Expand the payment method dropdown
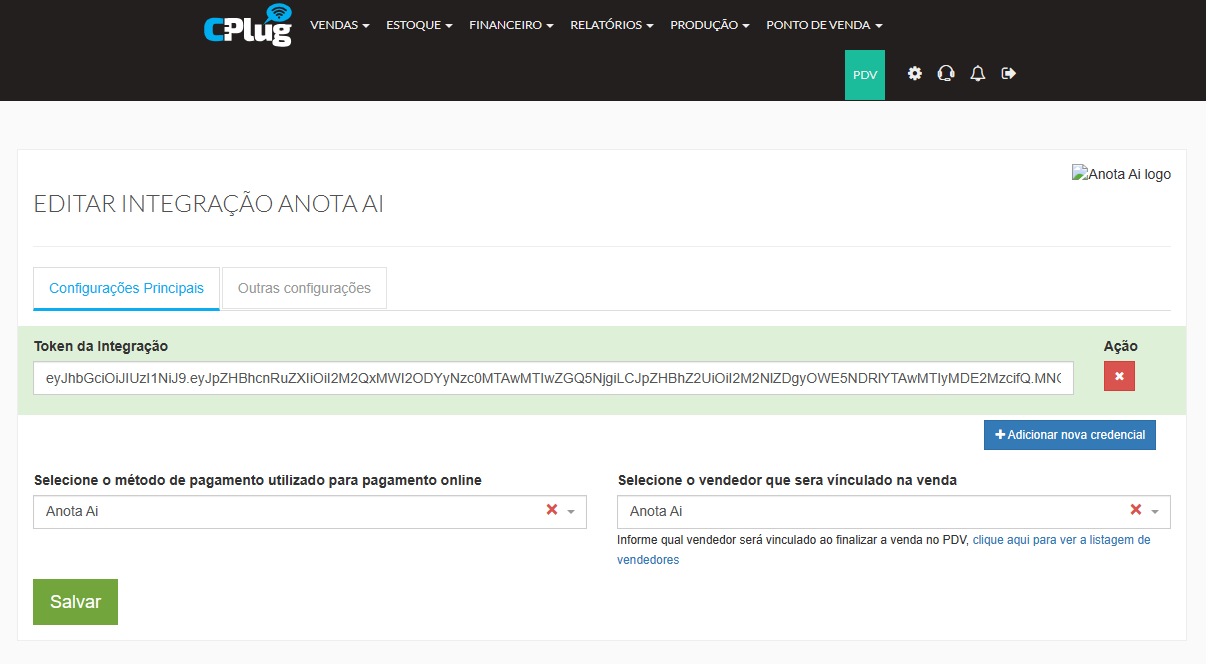Image resolution: width=1206 pixels, height=664 pixels. 571,511
